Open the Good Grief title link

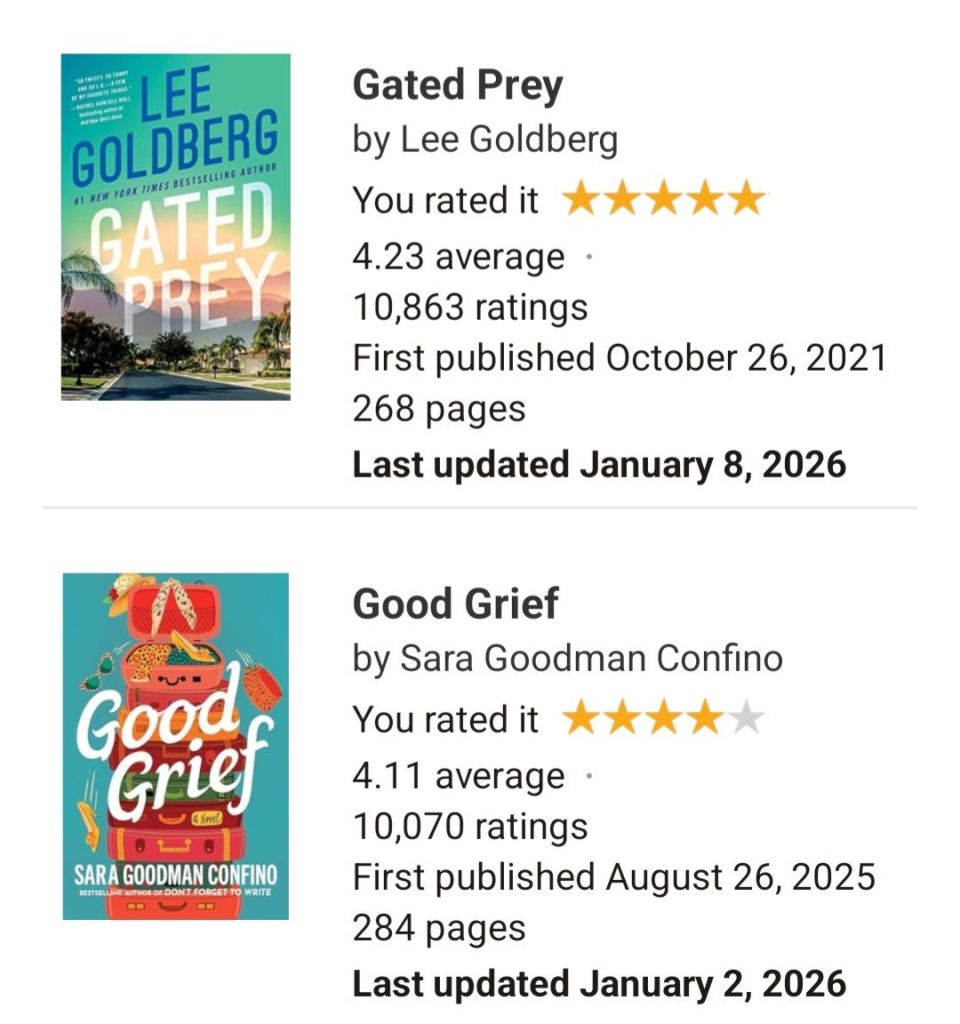point(455,605)
